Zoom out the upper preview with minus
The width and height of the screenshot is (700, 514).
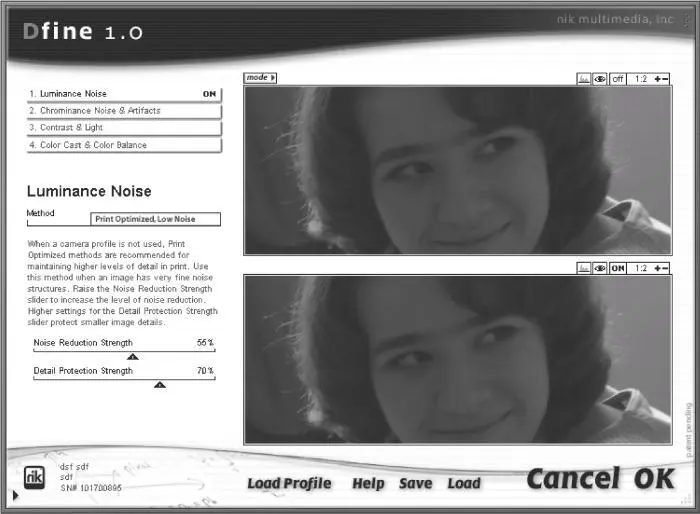pos(665,79)
